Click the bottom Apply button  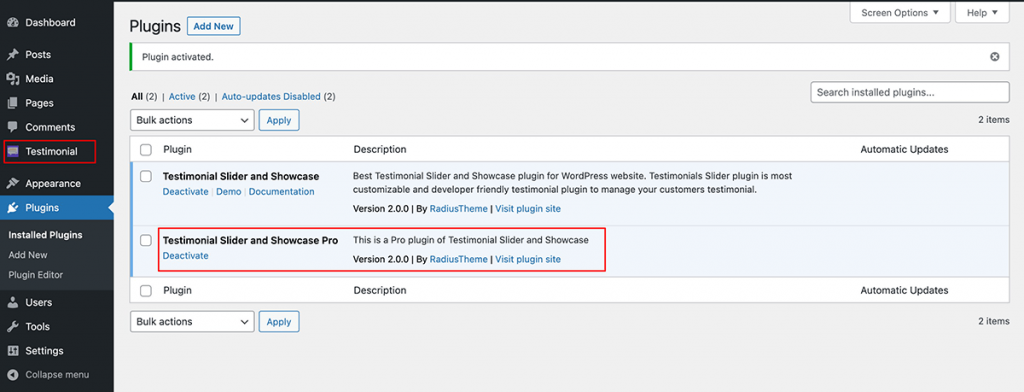tap(279, 321)
